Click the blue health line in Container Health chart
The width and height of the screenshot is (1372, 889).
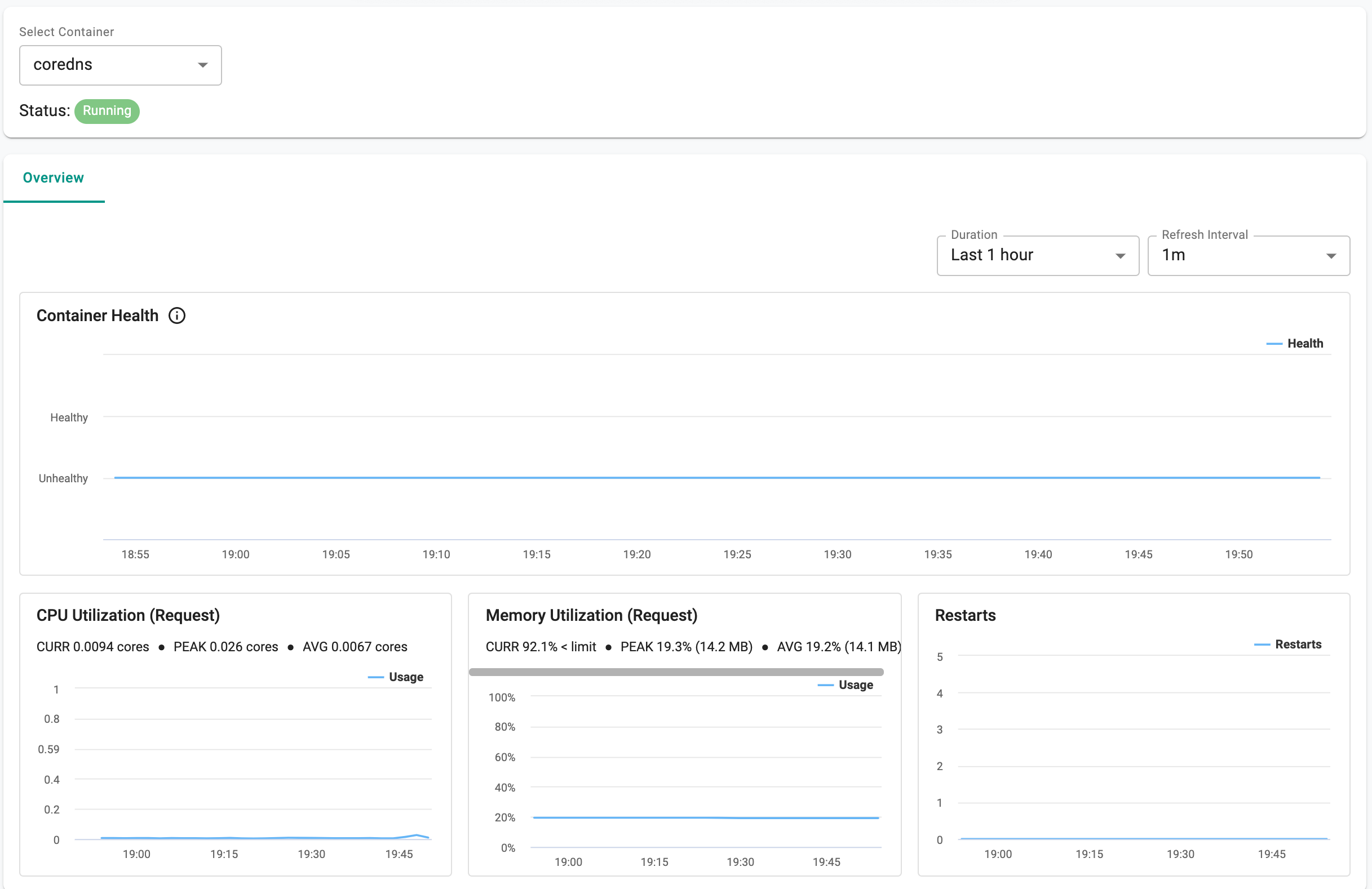717,478
